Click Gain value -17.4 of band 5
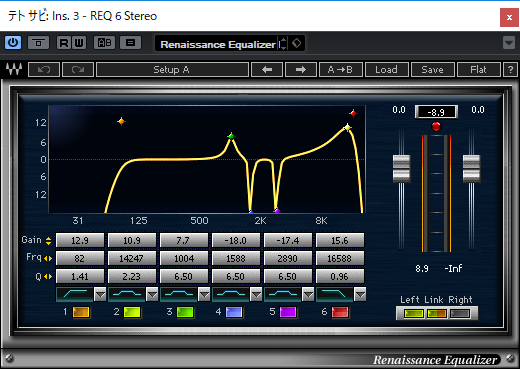The height and width of the screenshot is (369, 520). point(288,240)
